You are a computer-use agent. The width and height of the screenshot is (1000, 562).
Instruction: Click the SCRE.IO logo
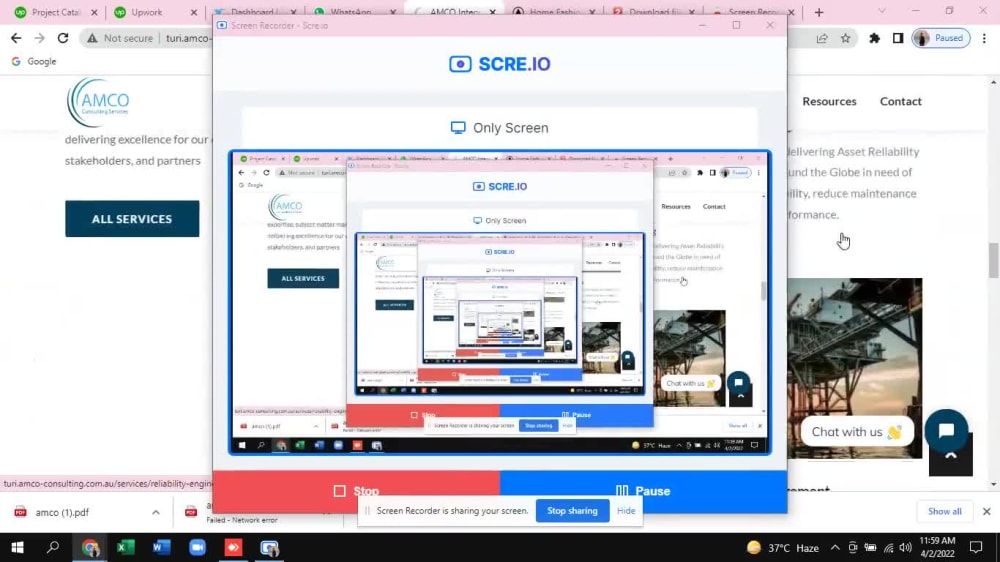(499, 64)
